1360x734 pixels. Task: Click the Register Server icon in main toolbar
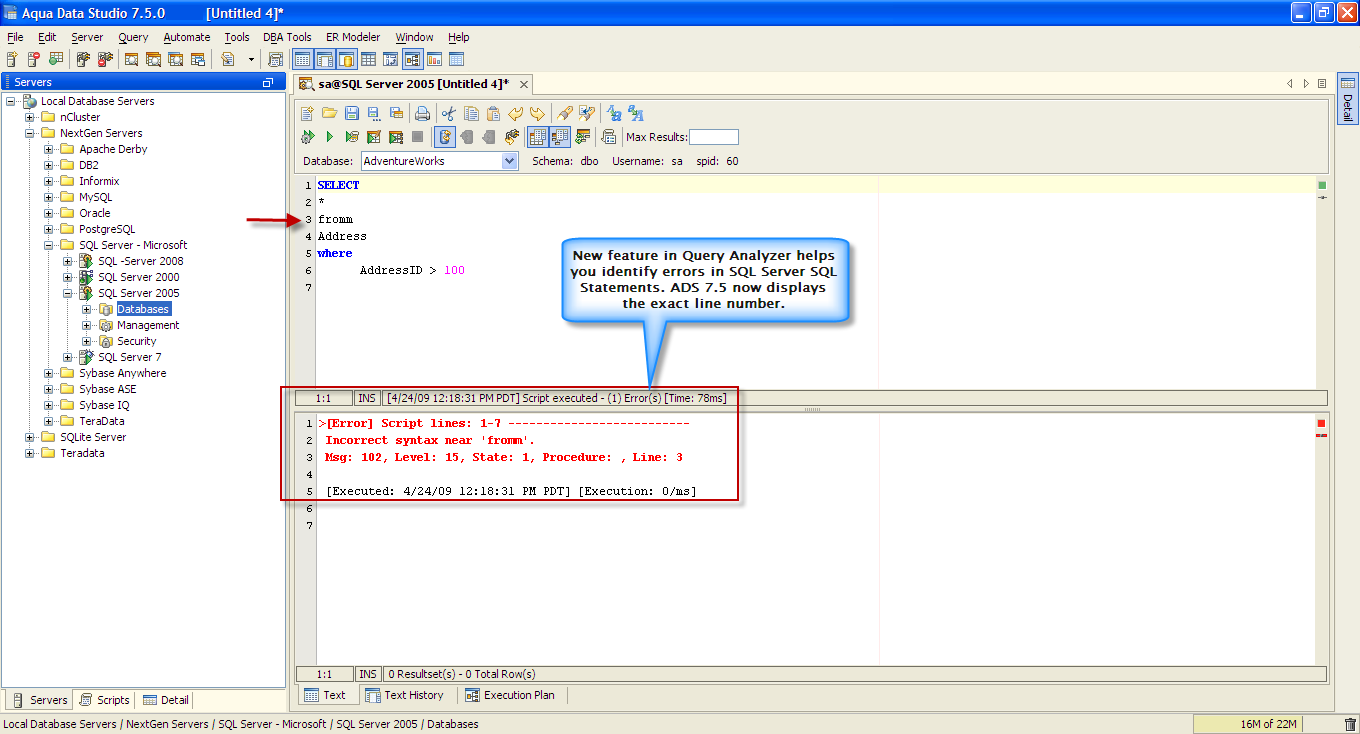coord(12,60)
